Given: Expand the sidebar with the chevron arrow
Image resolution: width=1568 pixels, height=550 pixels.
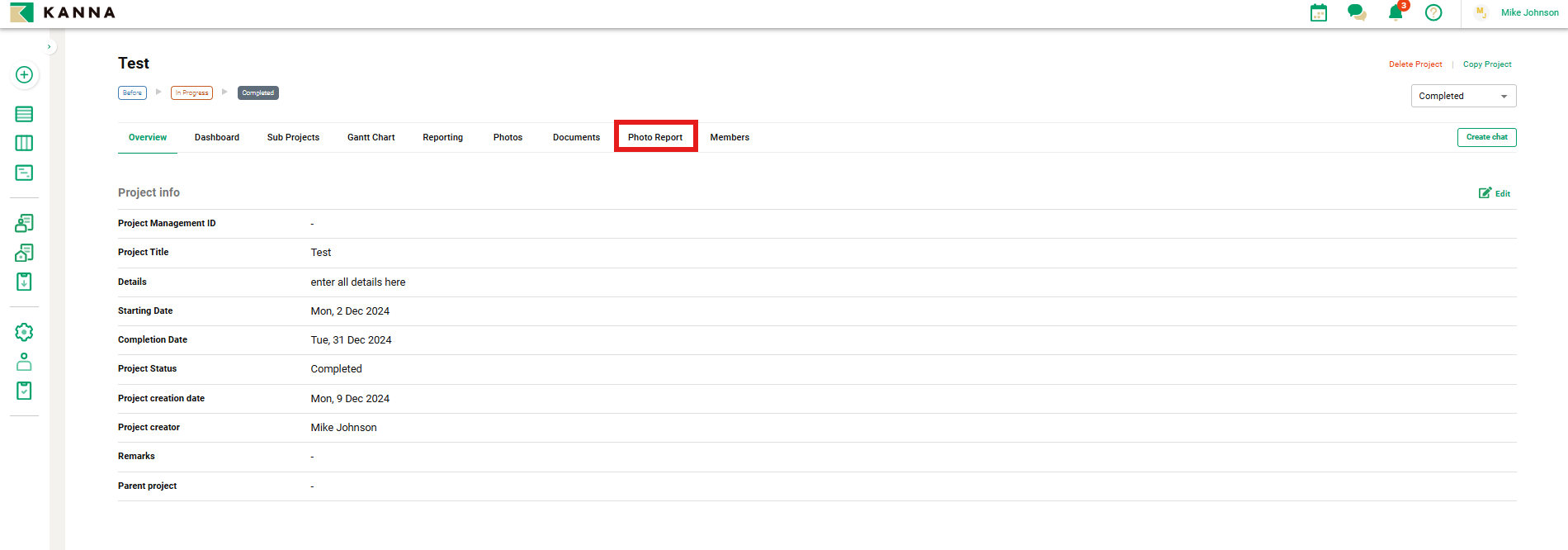Looking at the screenshot, I should [50, 47].
